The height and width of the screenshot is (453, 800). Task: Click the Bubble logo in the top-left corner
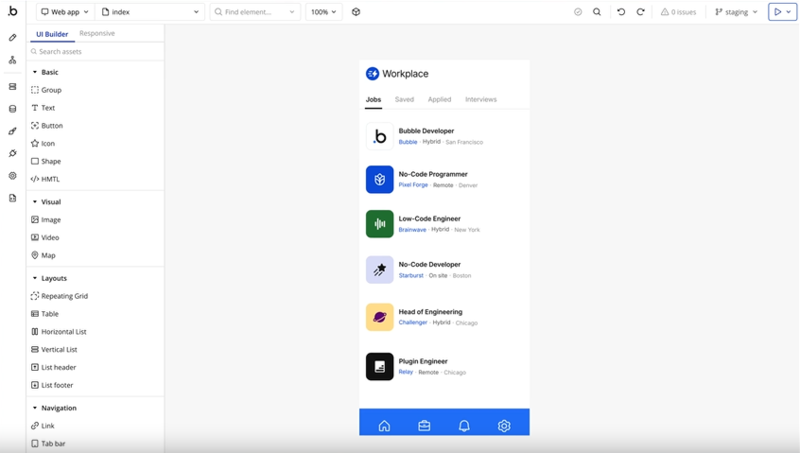(12, 12)
